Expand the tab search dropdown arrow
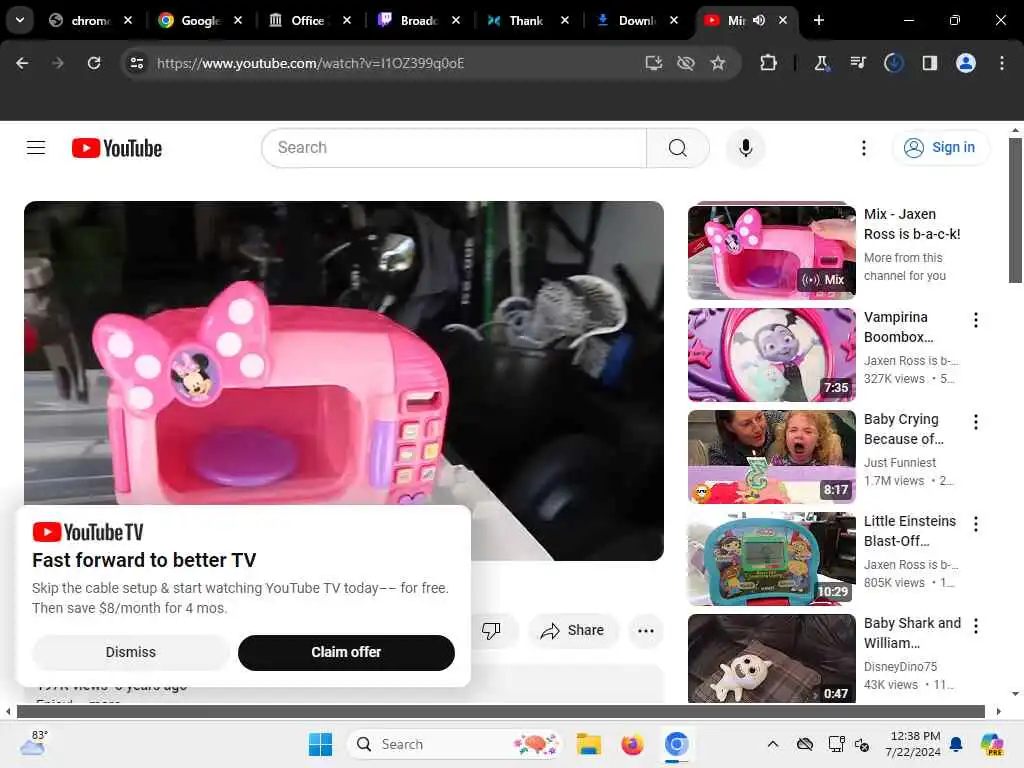1024x768 pixels. [x=20, y=20]
